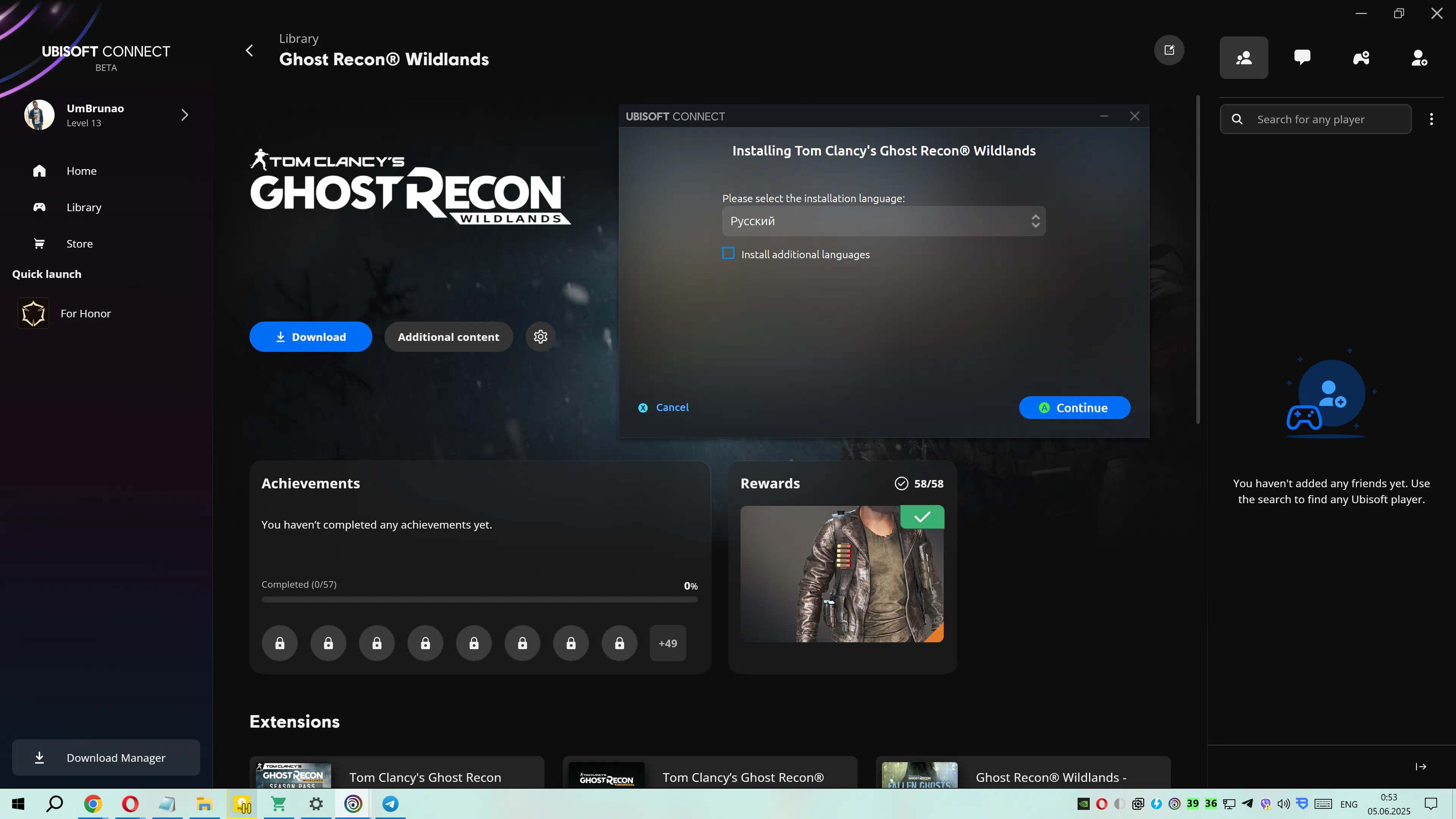Click Continue in the install dialog
The height and width of the screenshot is (819, 1456).
pos(1074,408)
